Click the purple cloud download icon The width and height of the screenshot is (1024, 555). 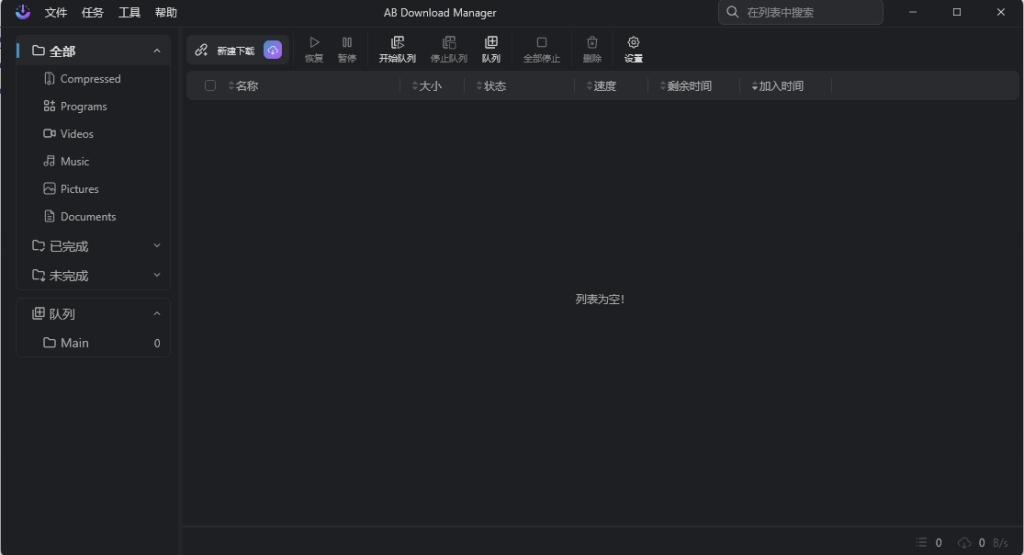pos(272,50)
